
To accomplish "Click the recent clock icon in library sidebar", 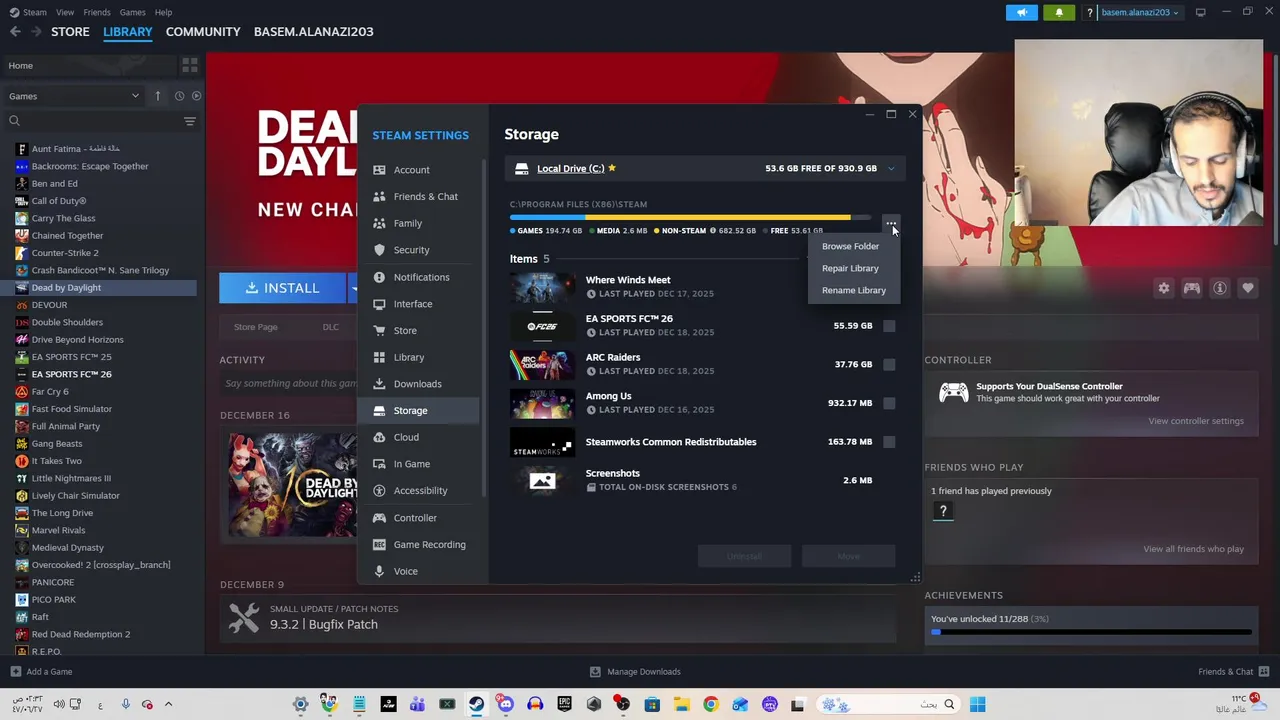I will (x=179, y=96).
